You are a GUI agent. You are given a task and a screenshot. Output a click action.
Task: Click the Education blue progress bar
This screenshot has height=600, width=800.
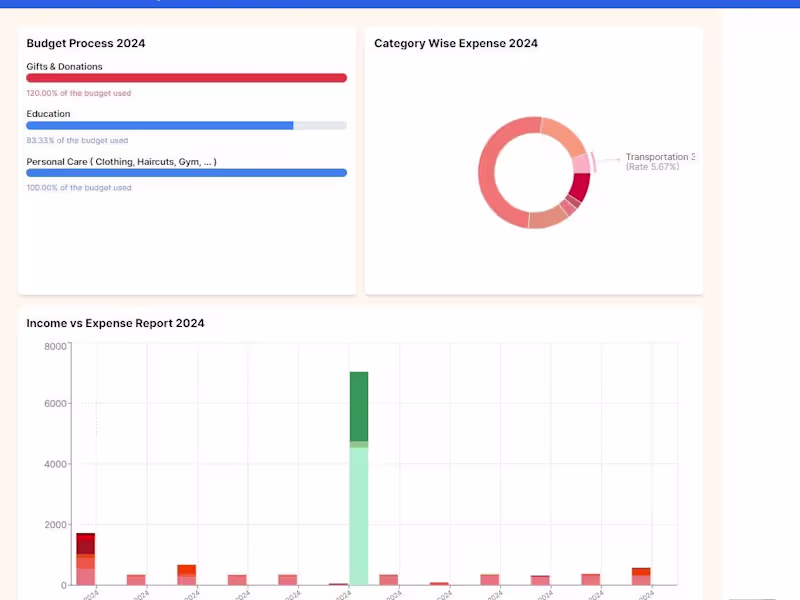tap(159, 125)
